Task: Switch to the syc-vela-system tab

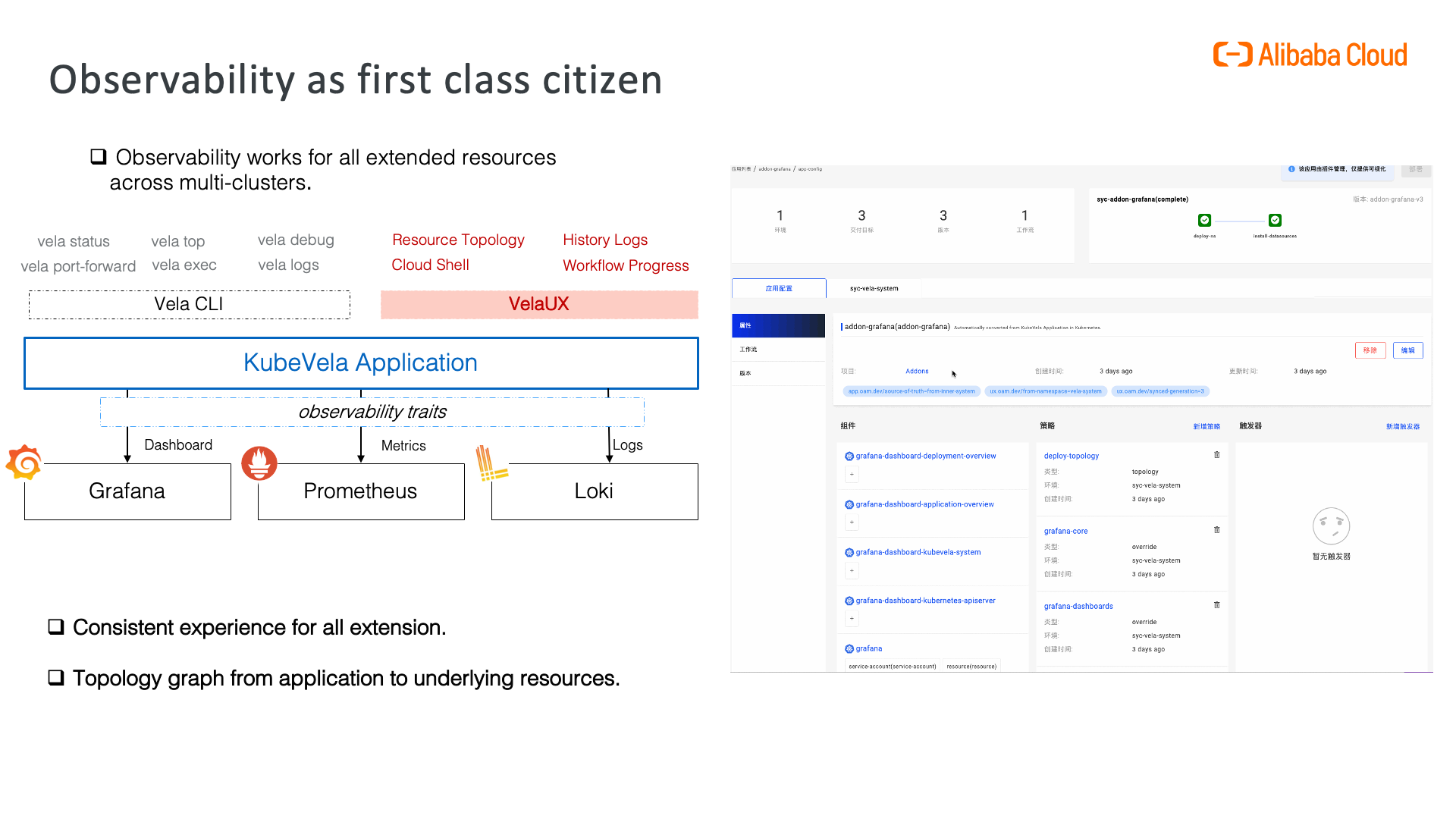Action: pos(874,288)
